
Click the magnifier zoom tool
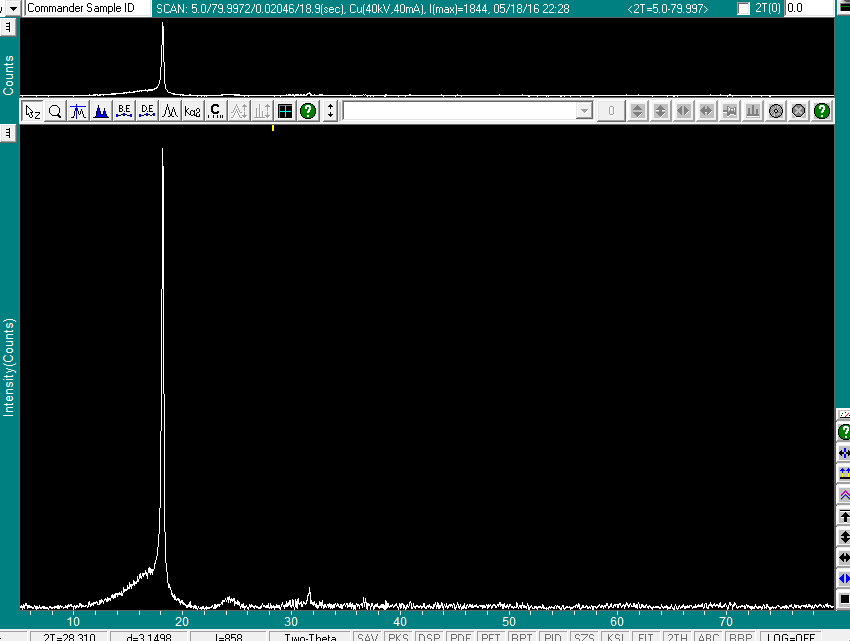[55, 111]
